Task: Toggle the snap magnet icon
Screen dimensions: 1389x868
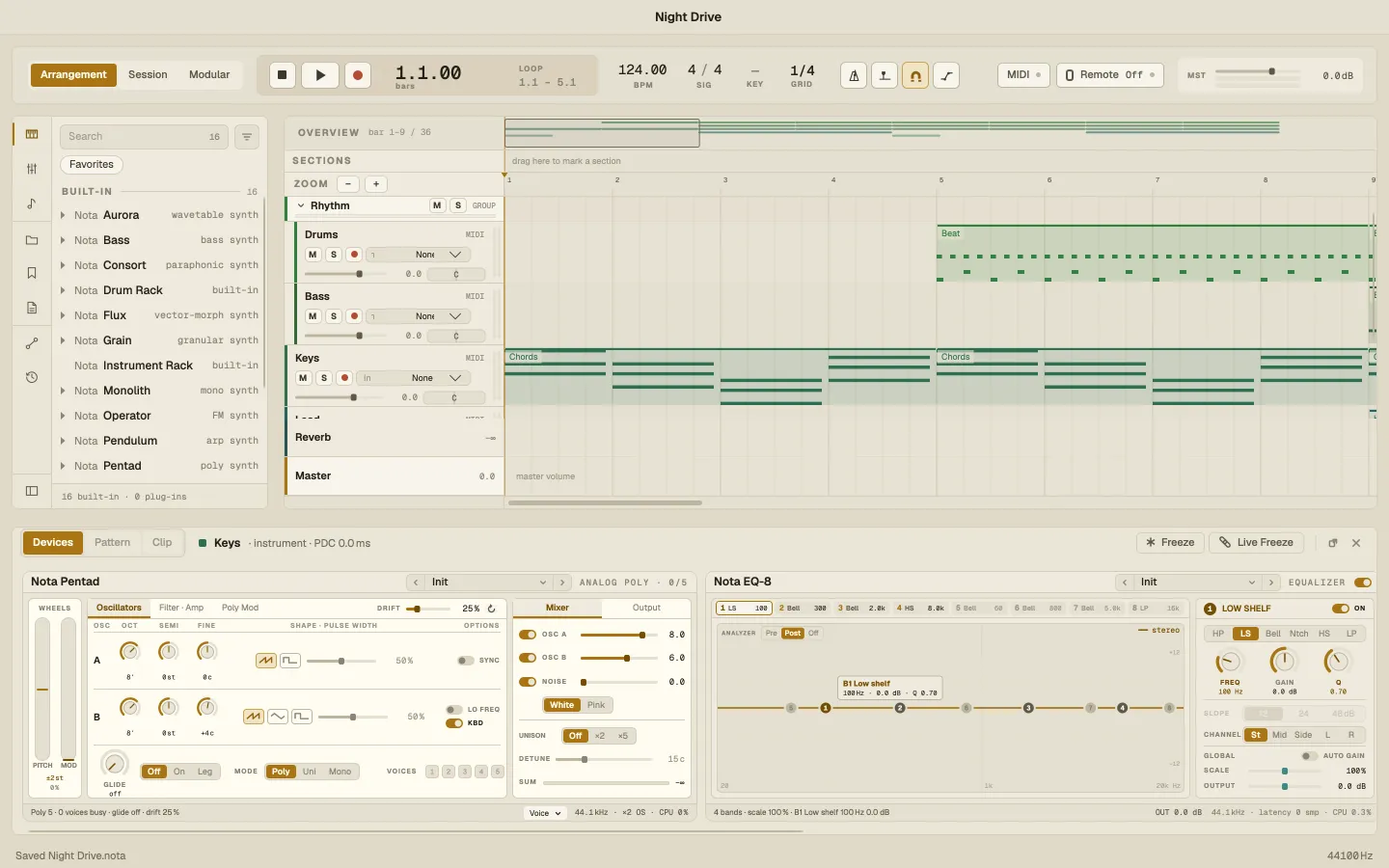Action: pyautogui.click(x=915, y=75)
